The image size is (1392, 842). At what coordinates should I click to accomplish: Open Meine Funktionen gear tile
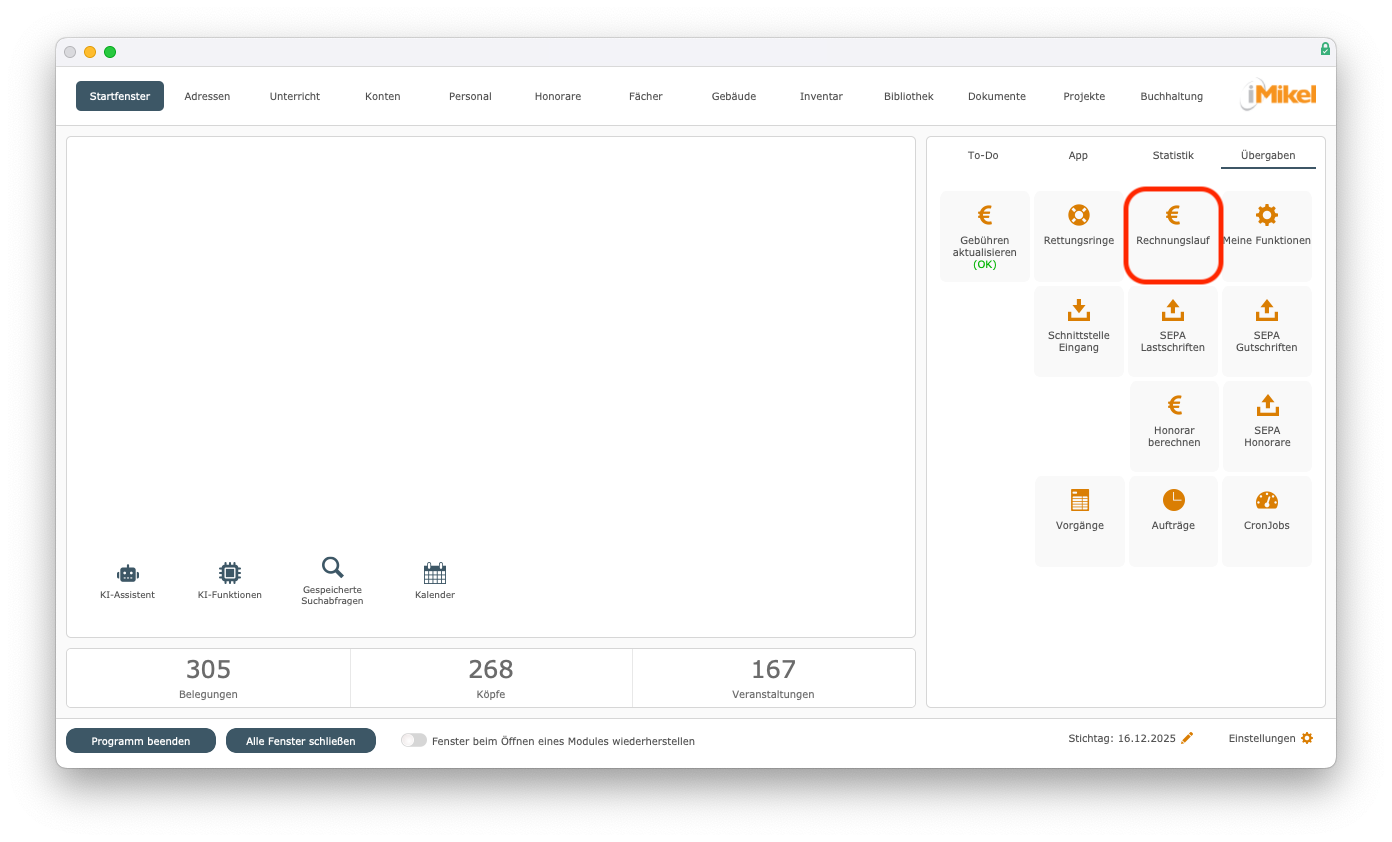point(1266,215)
